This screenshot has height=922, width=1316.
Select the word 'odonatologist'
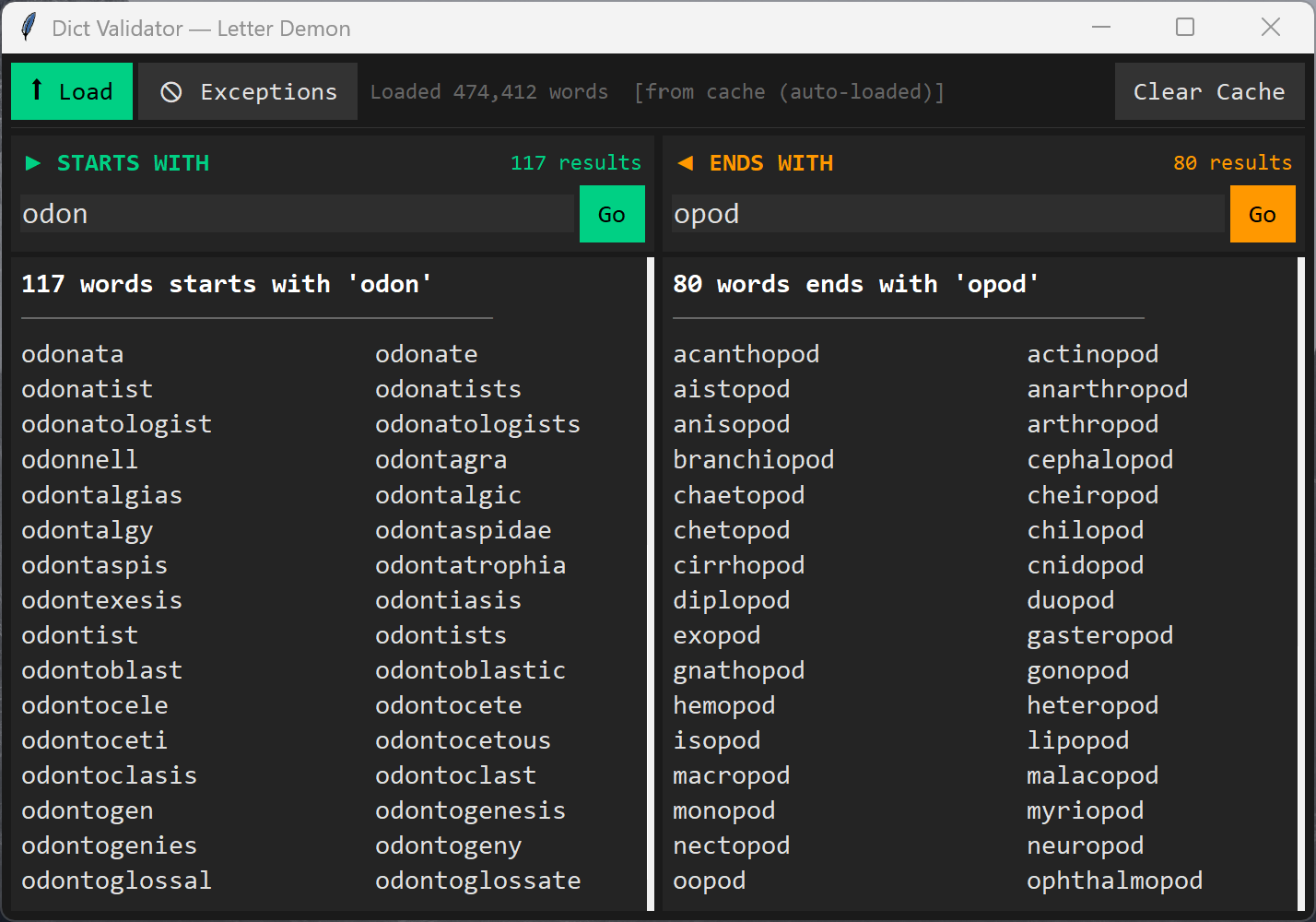(x=117, y=424)
